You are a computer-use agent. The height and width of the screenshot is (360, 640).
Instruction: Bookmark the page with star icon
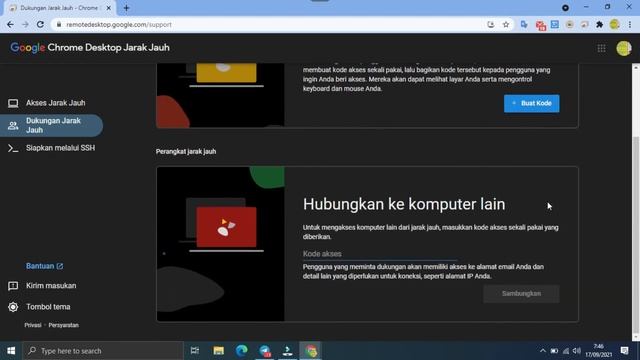[506, 24]
